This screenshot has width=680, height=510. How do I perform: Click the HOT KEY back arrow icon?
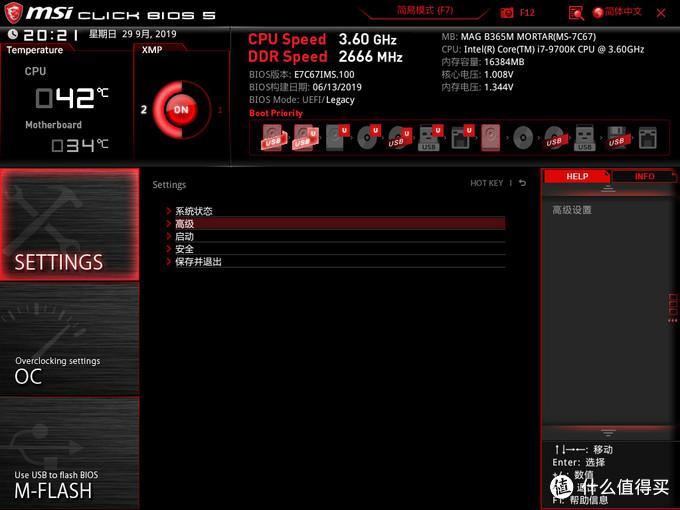523,183
